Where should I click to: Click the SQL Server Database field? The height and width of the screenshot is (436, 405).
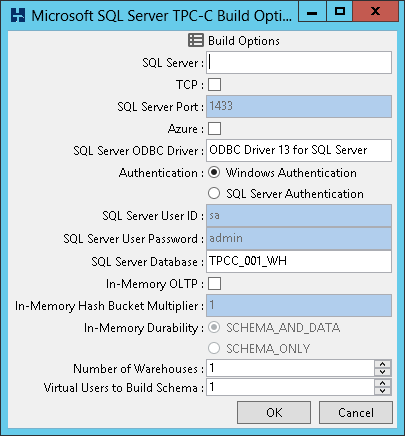click(299, 261)
